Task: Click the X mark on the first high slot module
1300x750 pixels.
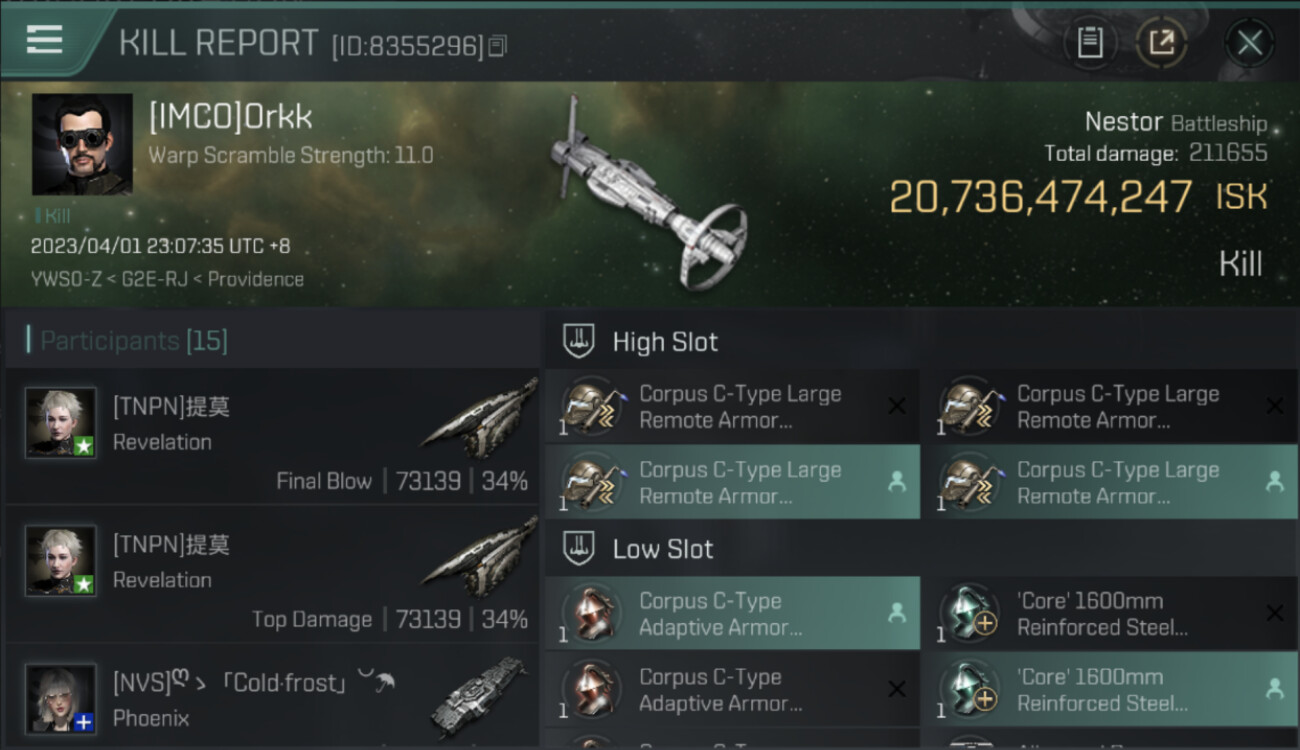Action: pos(897,406)
